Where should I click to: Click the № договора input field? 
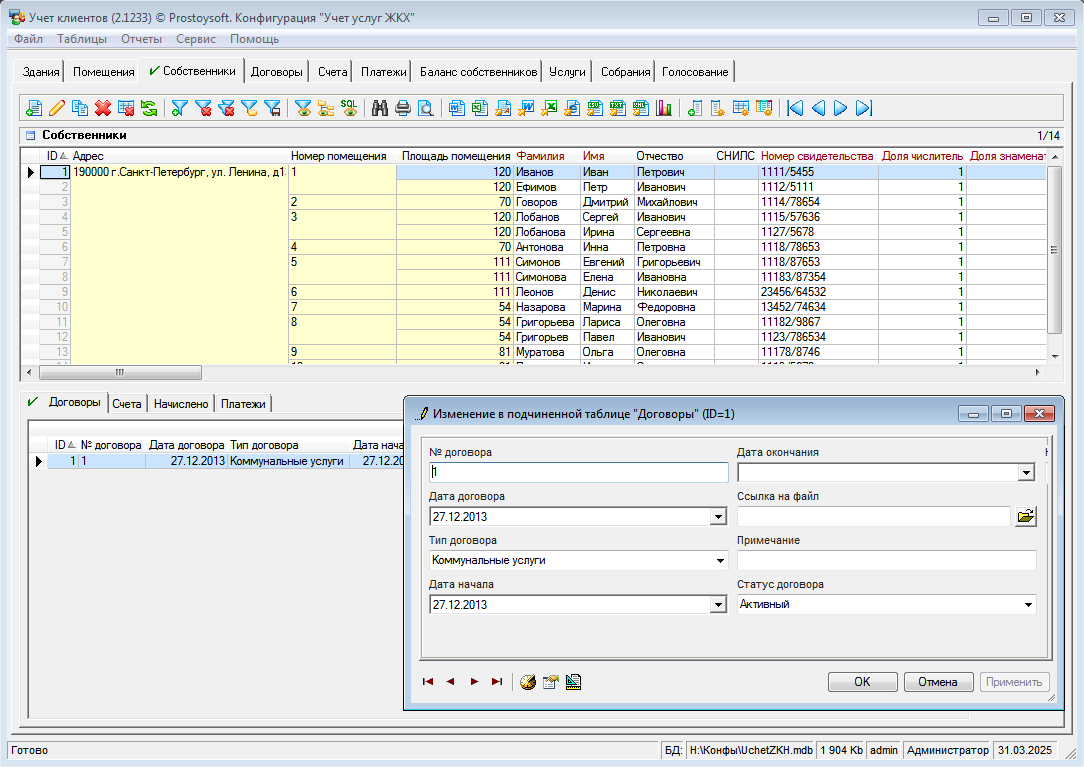(579, 473)
